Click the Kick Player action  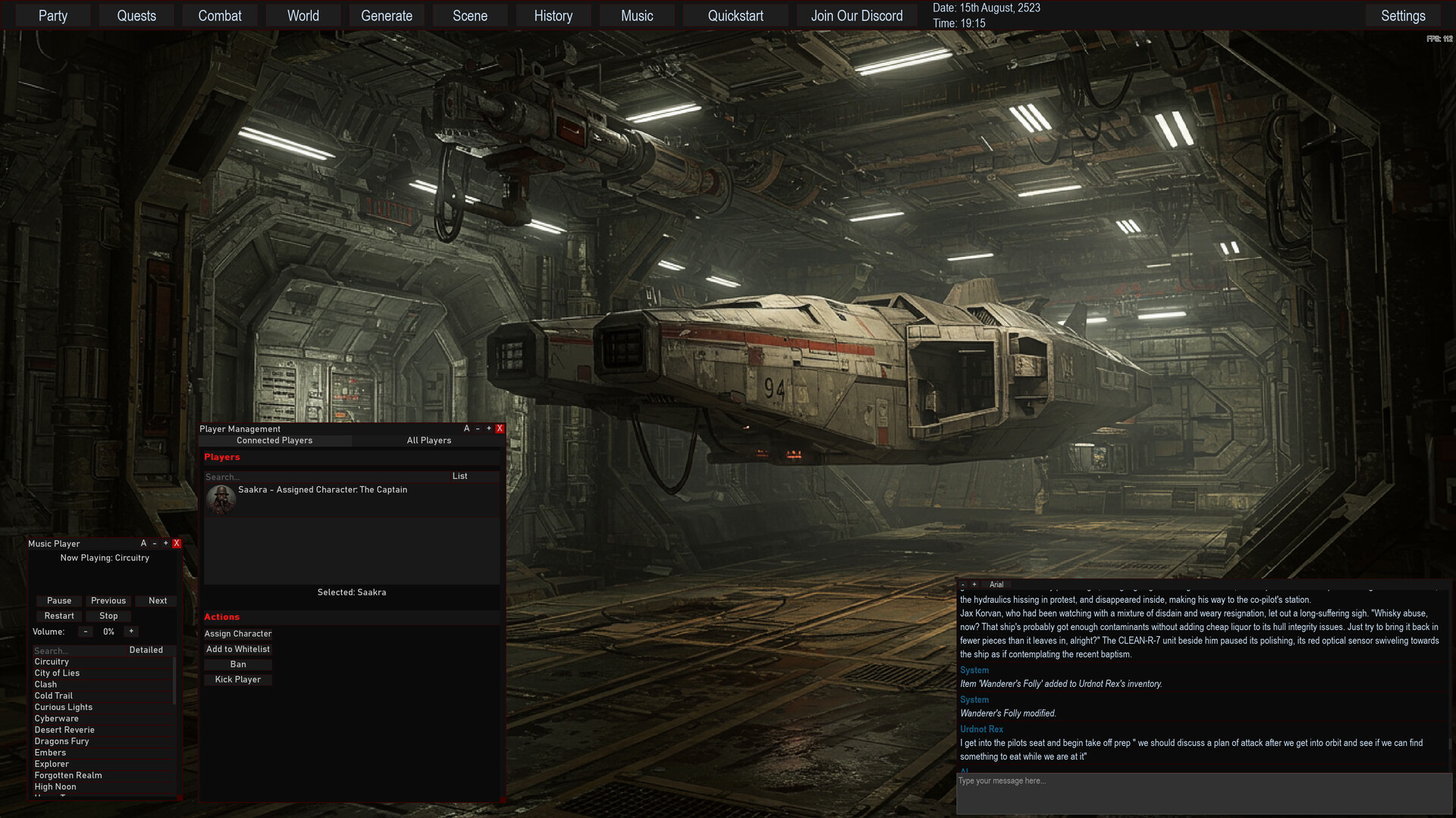pos(238,679)
